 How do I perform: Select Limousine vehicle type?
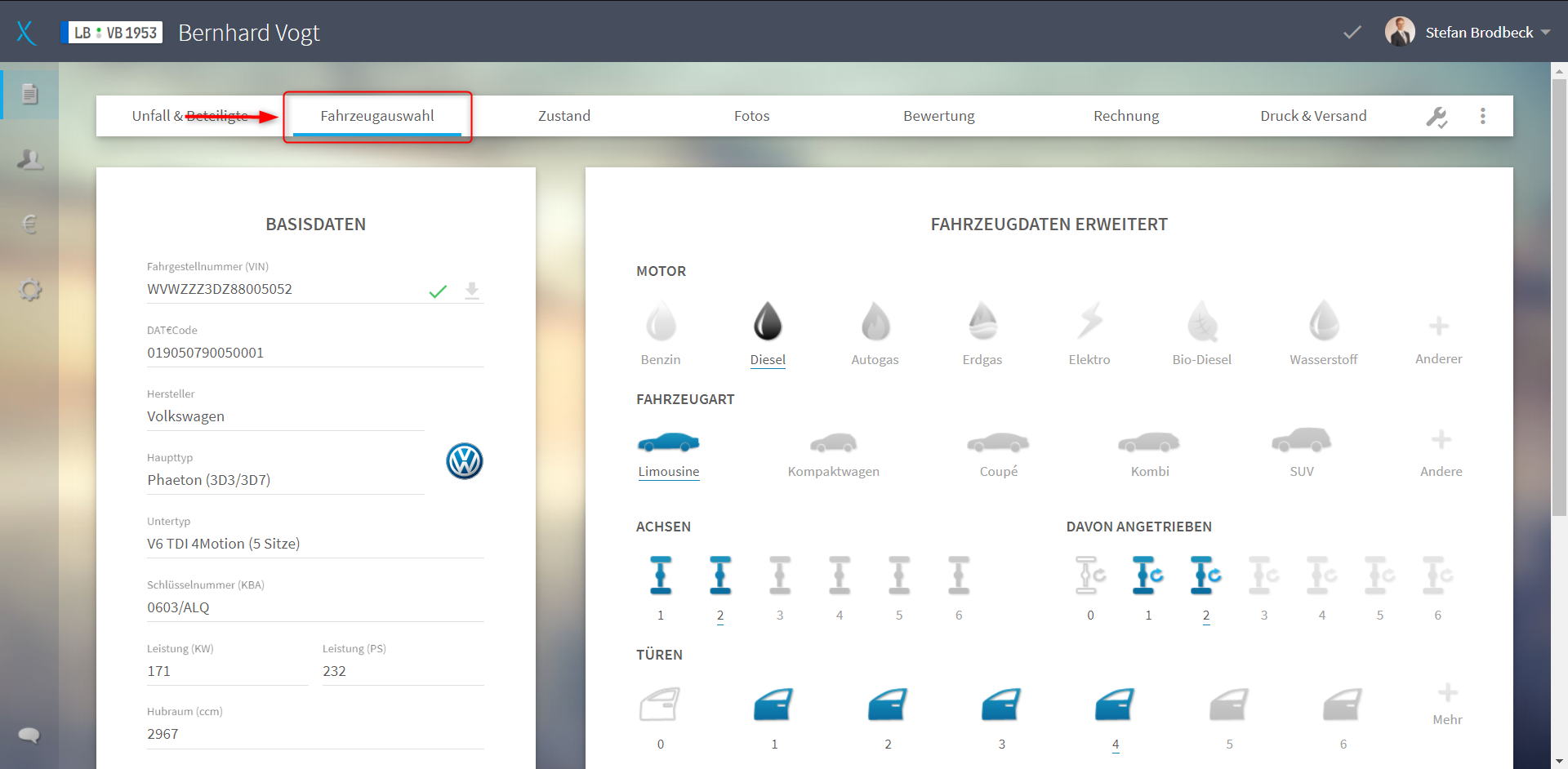pyautogui.click(x=669, y=454)
